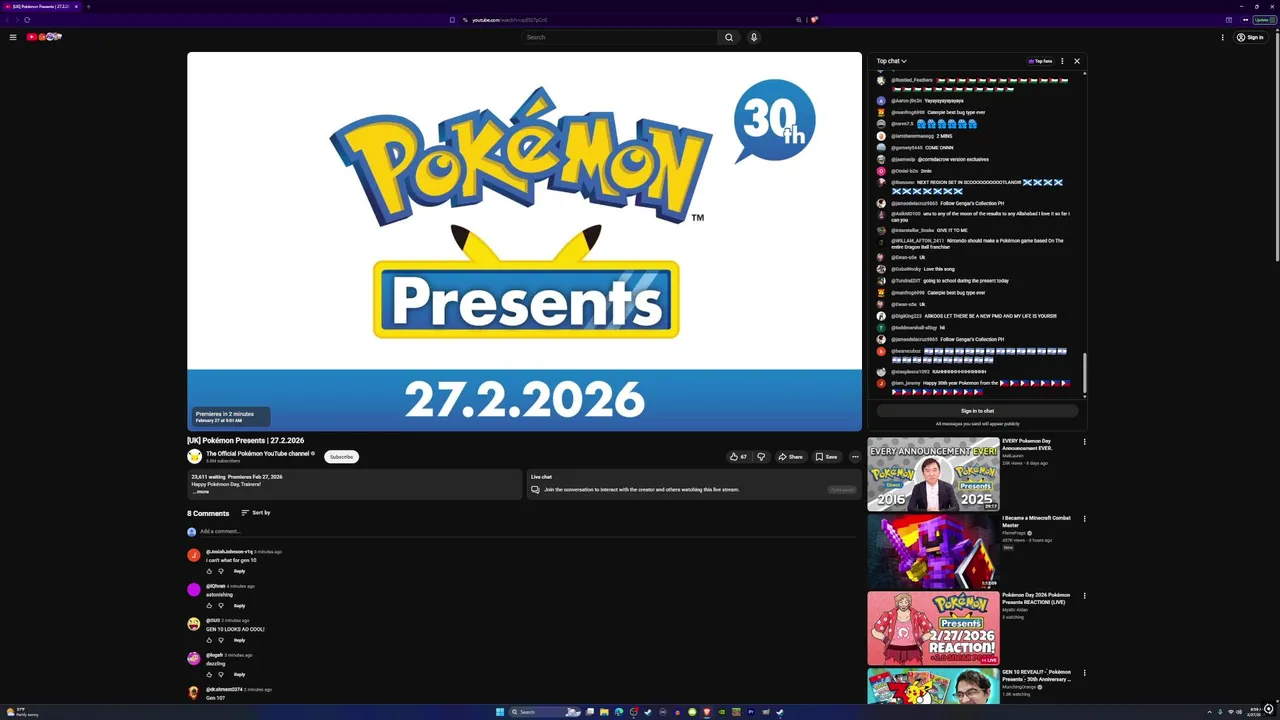Screen dimensions: 1280x720
Task: Open the Sort by comments dropdown
Action: coord(256,513)
